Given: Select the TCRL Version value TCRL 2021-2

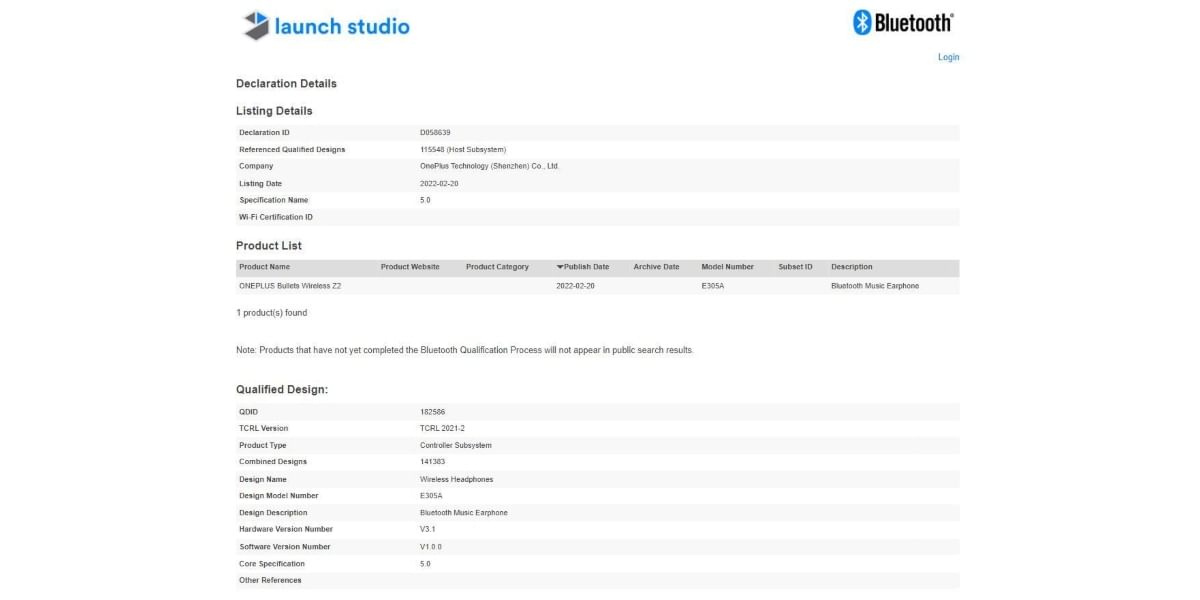Looking at the screenshot, I should pyautogui.click(x=443, y=428).
